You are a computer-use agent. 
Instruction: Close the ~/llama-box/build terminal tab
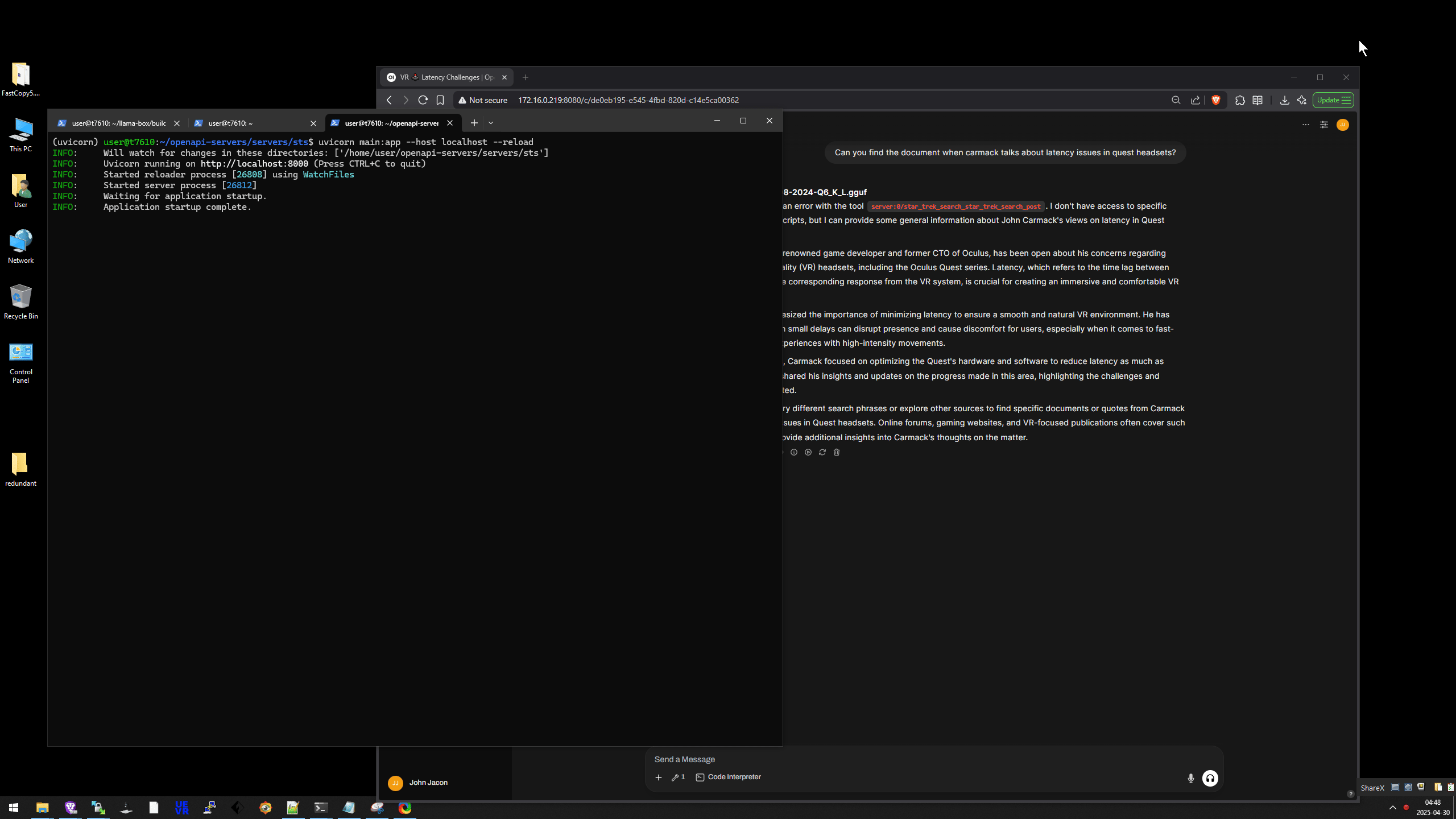[x=177, y=123]
